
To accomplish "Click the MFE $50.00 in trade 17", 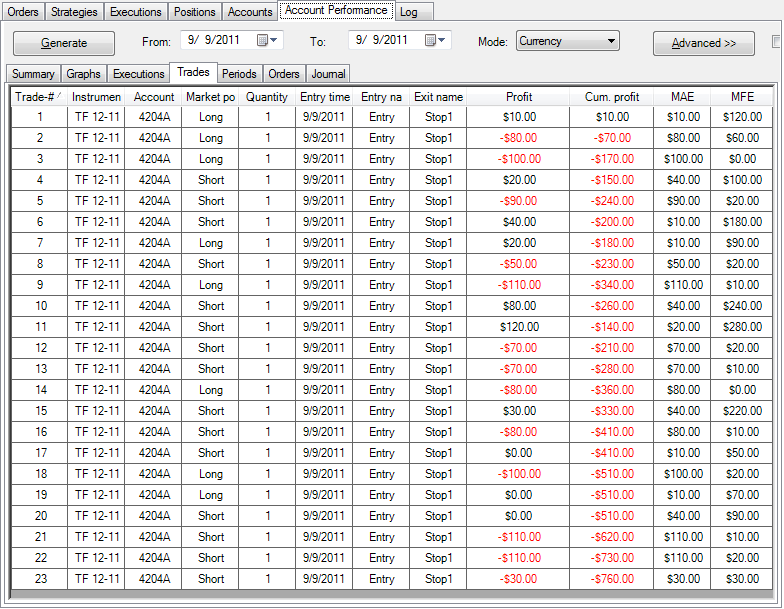I will tap(742, 453).
